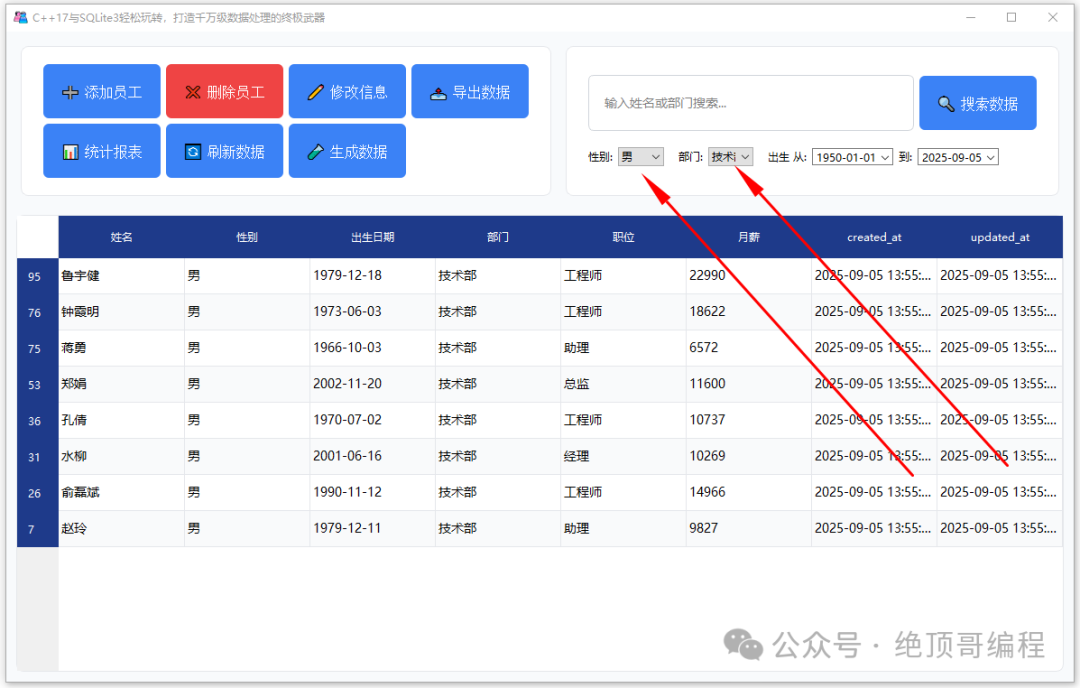Click the red 删除员工 delete button
The image size is (1080, 688).
point(225,92)
